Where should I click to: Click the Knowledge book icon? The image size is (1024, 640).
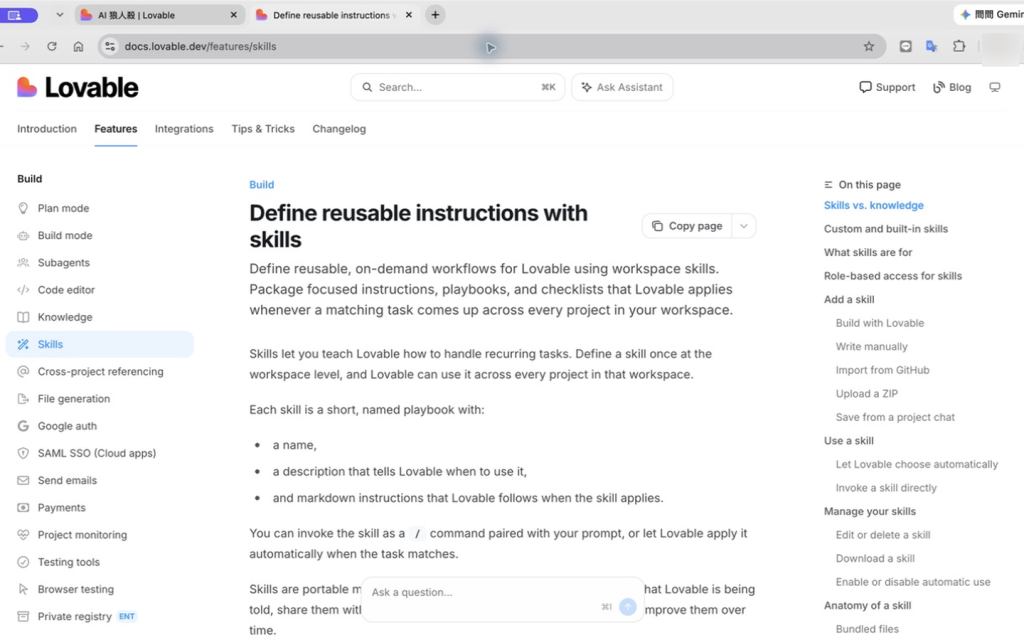pyautogui.click(x=24, y=317)
